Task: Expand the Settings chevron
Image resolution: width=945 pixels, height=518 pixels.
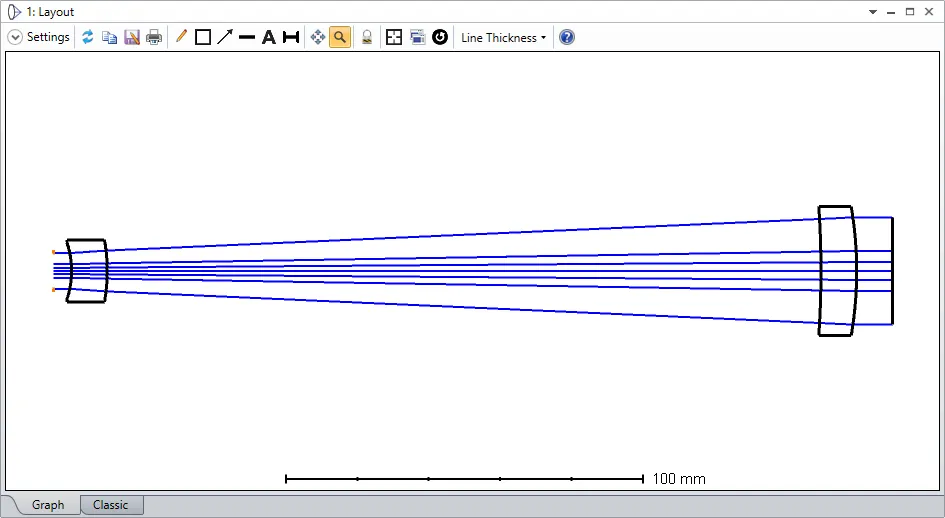Action: tap(15, 37)
